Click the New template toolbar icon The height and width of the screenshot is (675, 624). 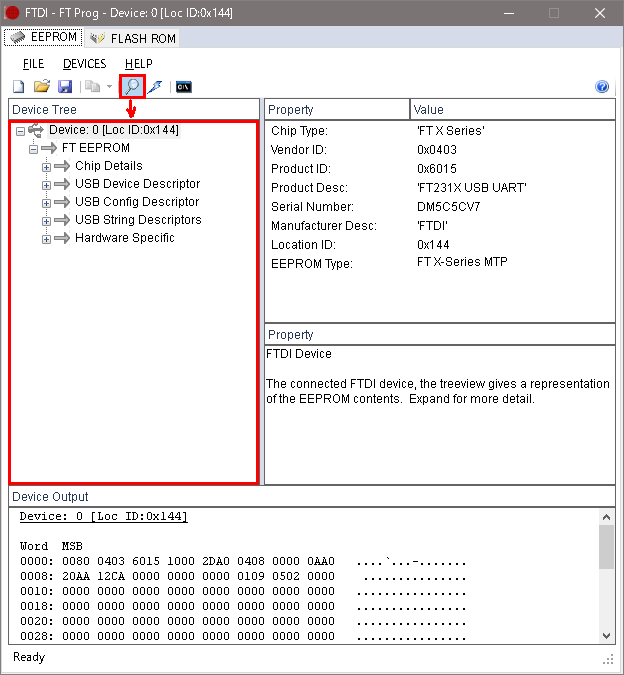point(19,87)
